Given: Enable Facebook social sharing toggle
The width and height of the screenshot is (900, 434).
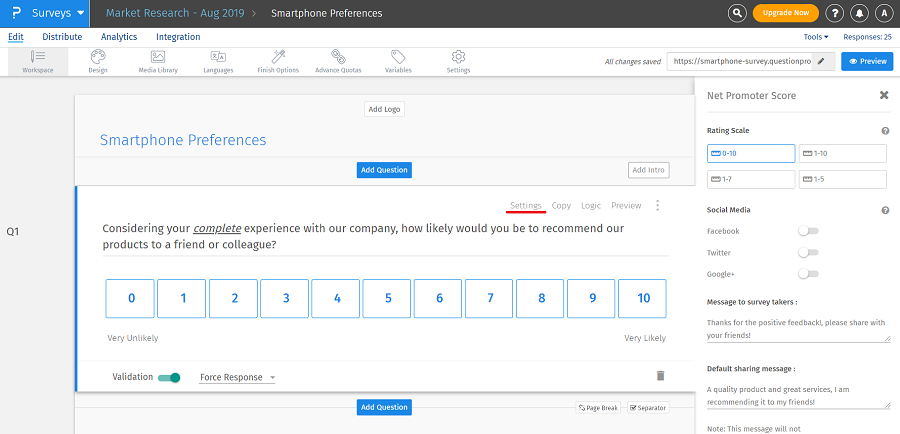Looking at the screenshot, I should pyautogui.click(x=808, y=231).
